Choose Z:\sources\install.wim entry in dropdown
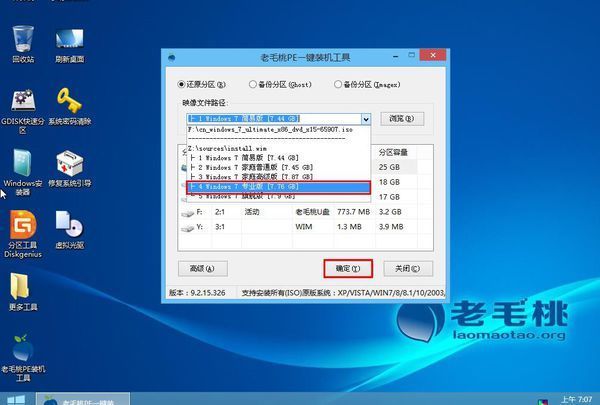Screen dimensions: 600x405 [279, 148]
